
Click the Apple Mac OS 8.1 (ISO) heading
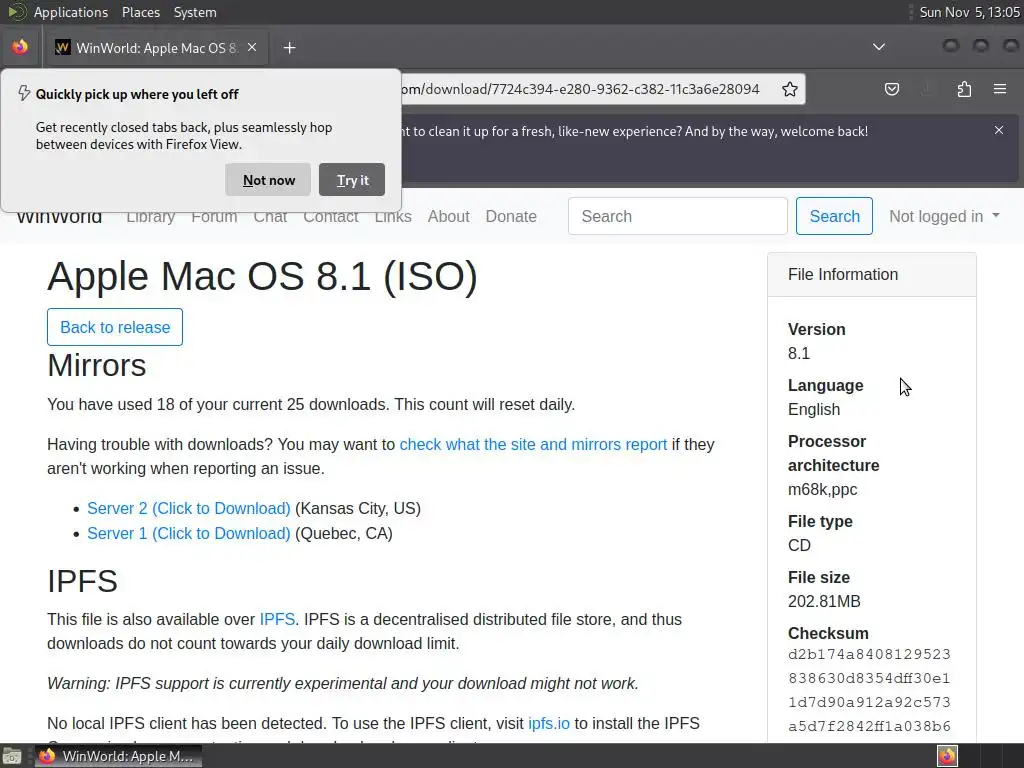coord(263,276)
